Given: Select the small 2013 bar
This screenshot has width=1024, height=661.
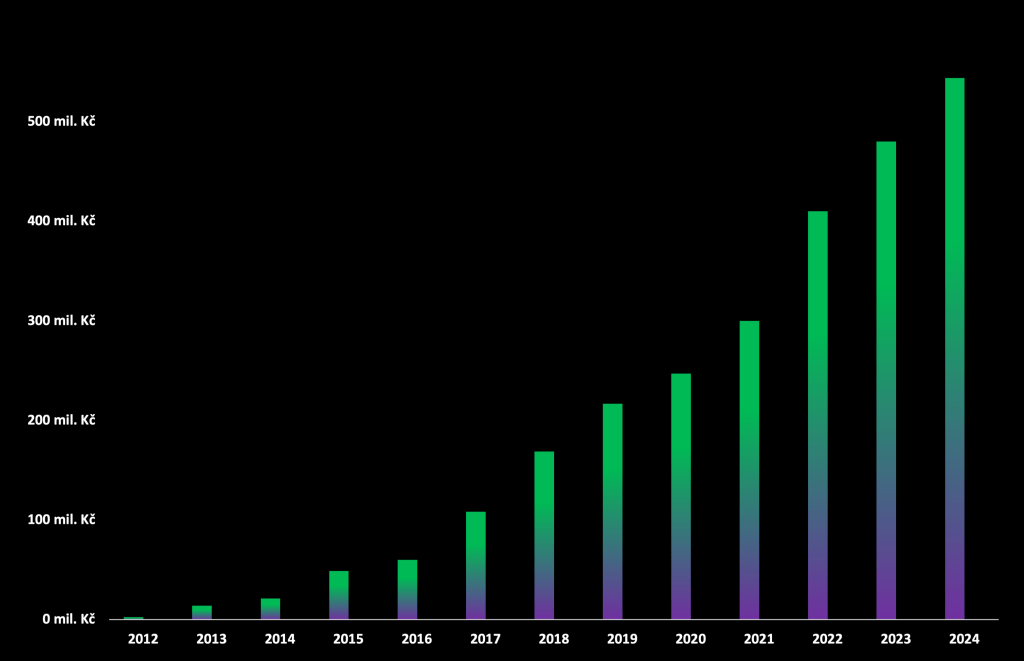Looking at the screenshot, I should (x=202, y=612).
